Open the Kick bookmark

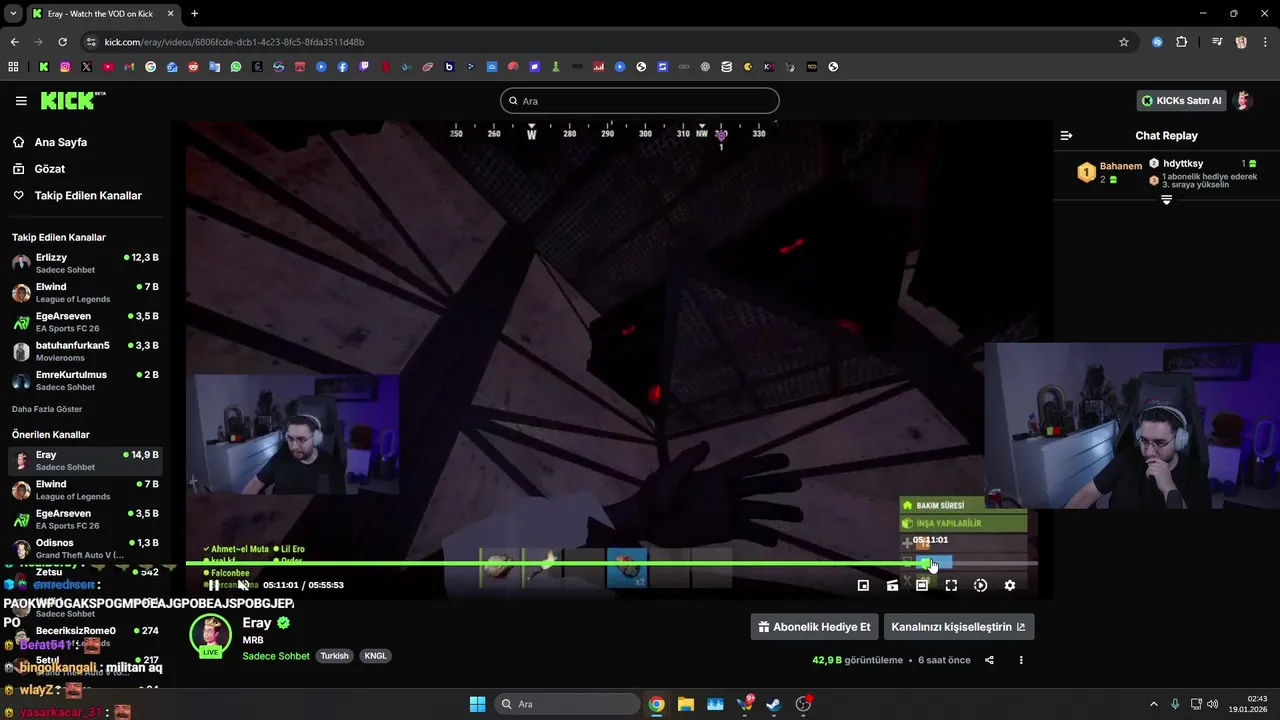[44, 67]
